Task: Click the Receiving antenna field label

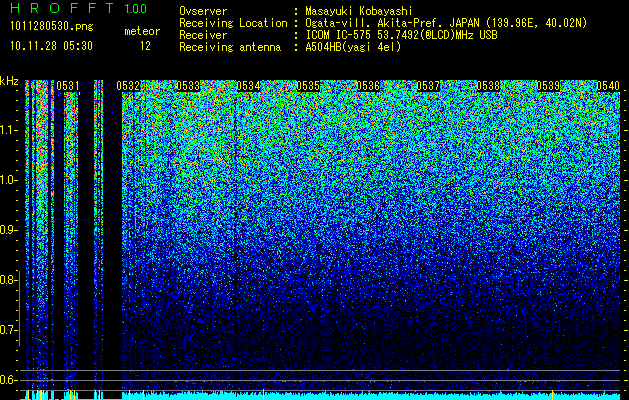Action: [x=230, y=47]
